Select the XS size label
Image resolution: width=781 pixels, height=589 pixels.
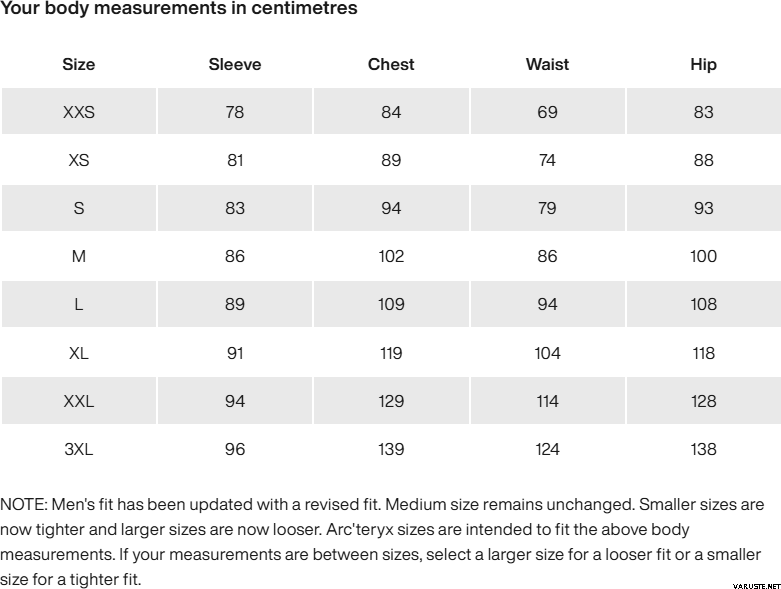79,160
